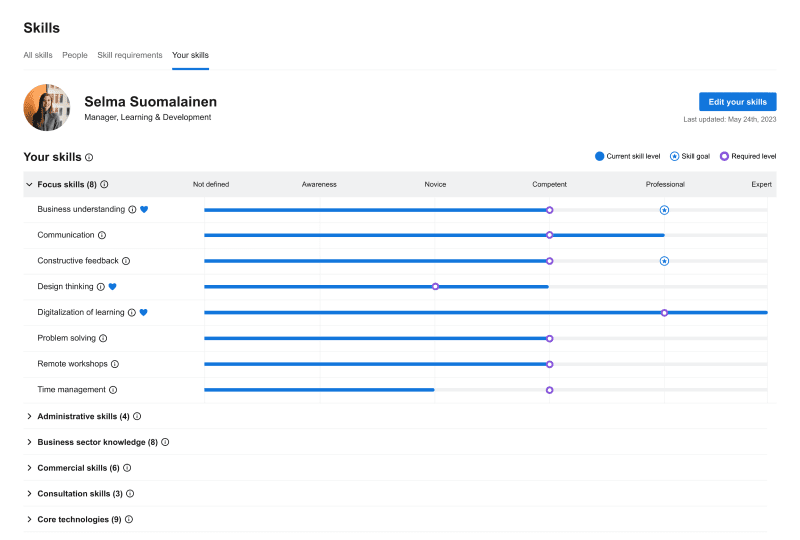The height and width of the screenshot is (540, 800).
Task: Click the heart icon on Business understanding
Action: (x=144, y=209)
